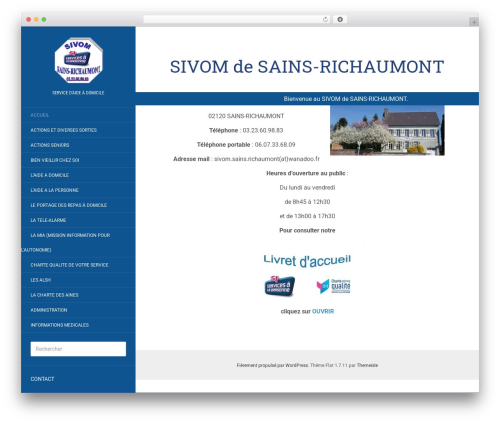Click the browser address bar
The height and width of the screenshot is (423, 500).
tap(236, 19)
